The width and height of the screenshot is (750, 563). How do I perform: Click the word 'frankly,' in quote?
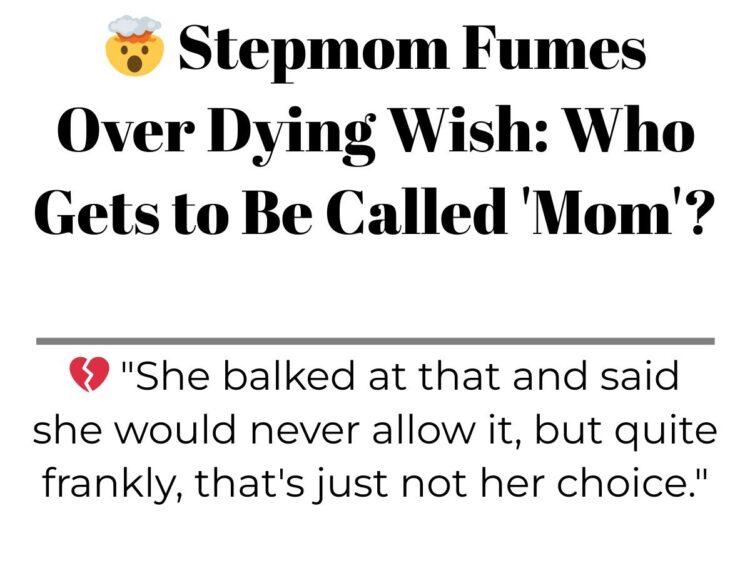tap(112, 486)
